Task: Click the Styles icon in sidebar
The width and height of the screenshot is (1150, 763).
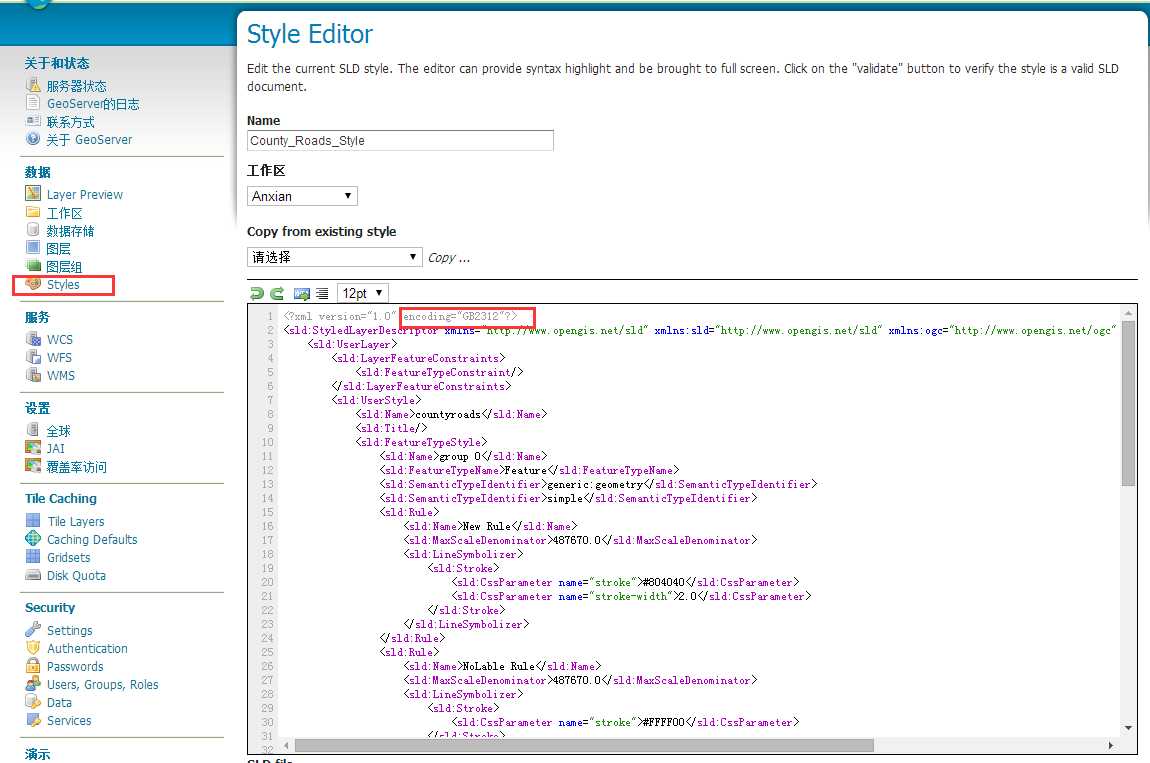Action: click(33, 284)
